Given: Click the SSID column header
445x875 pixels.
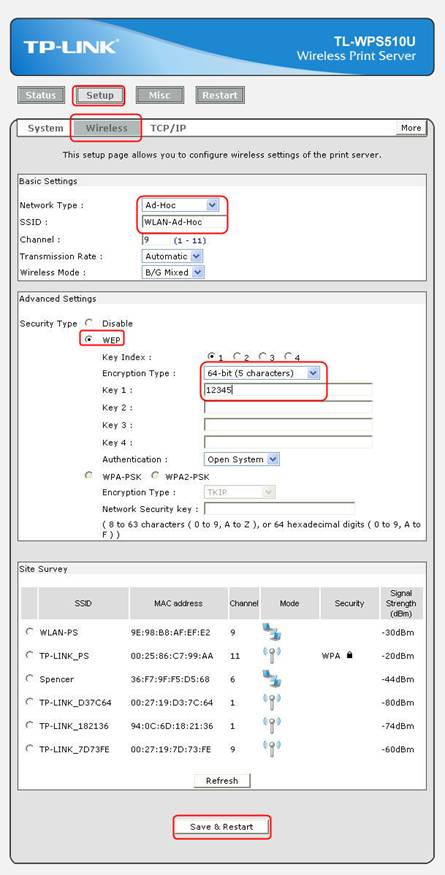Looking at the screenshot, I should [x=83, y=603].
